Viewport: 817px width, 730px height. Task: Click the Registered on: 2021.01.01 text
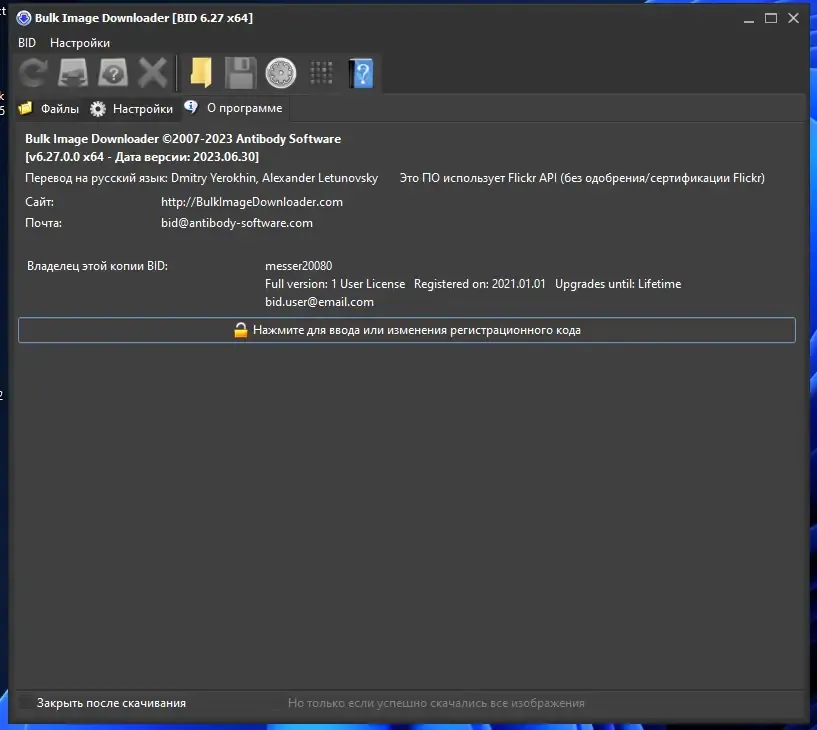(479, 284)
